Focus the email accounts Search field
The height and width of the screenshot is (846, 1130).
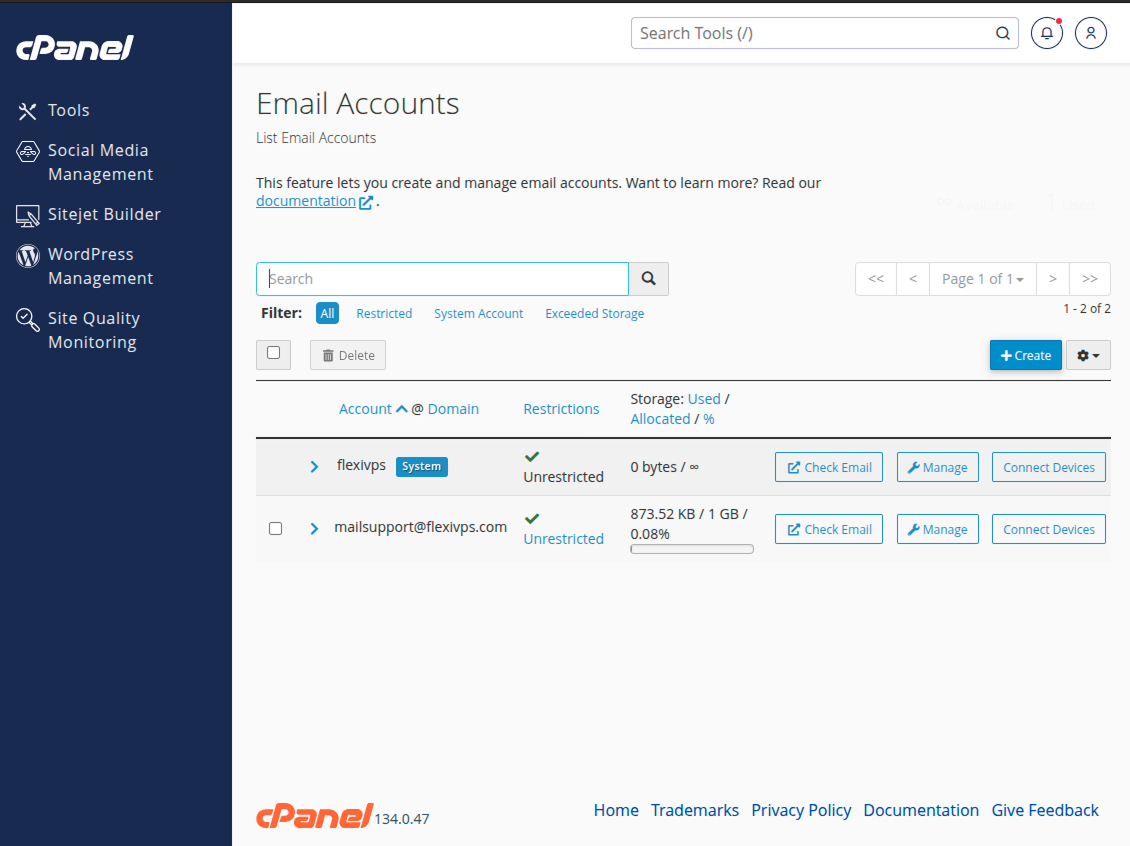[442, 279]
